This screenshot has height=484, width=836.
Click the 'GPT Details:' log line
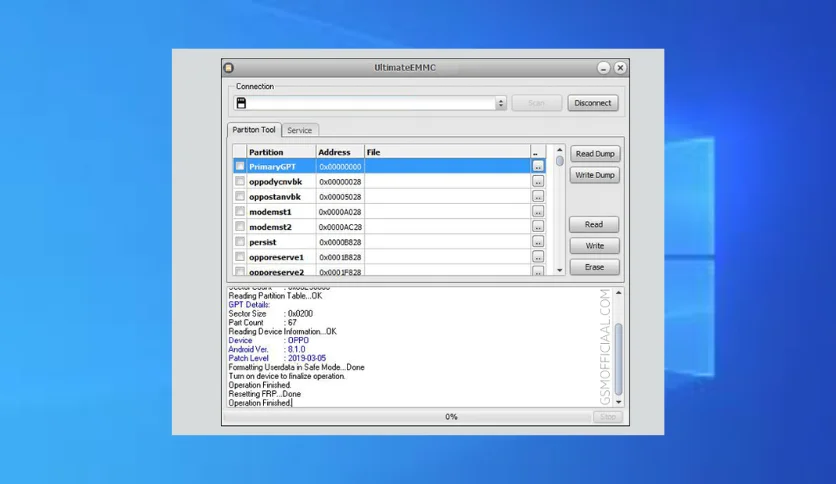coord(249,304)
